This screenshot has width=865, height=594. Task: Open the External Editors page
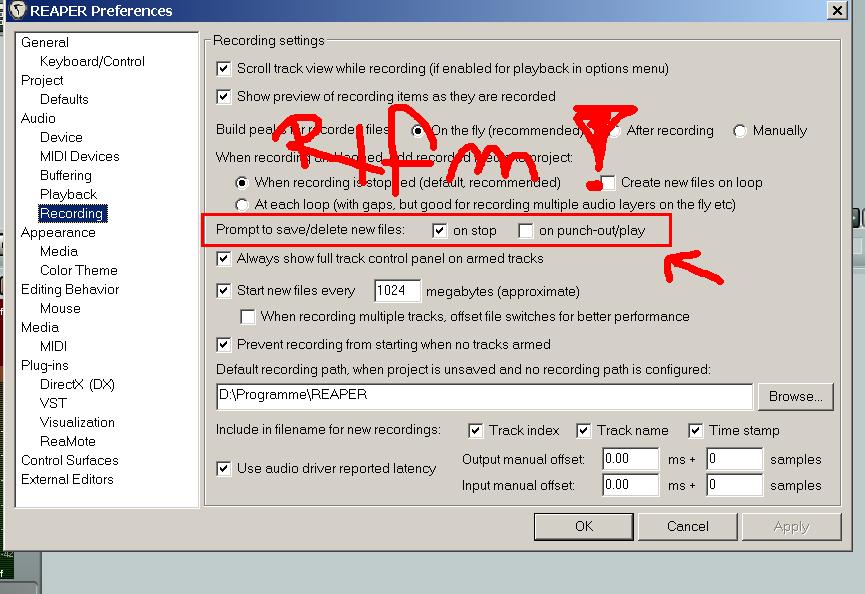[67, 480]
